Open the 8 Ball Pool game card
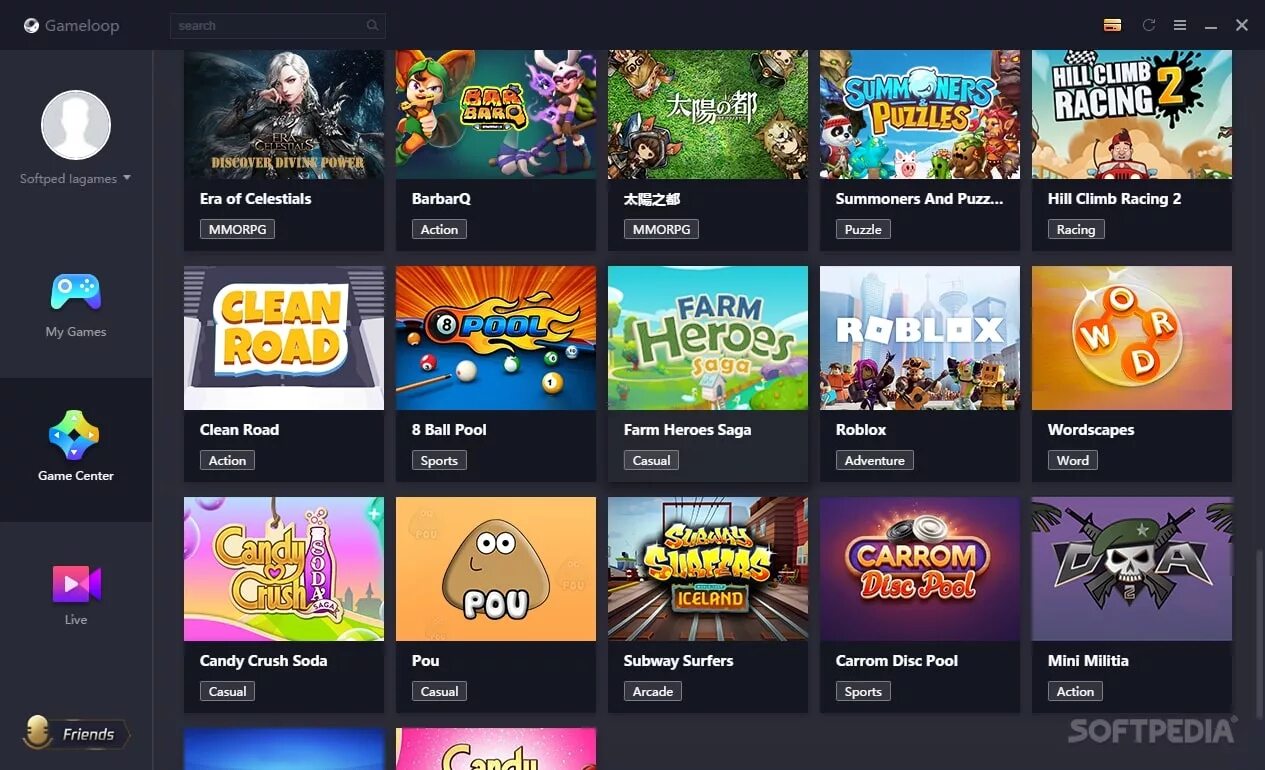Image resolution: width=1265 pixels, height=770 pixels. pos(496,374)
